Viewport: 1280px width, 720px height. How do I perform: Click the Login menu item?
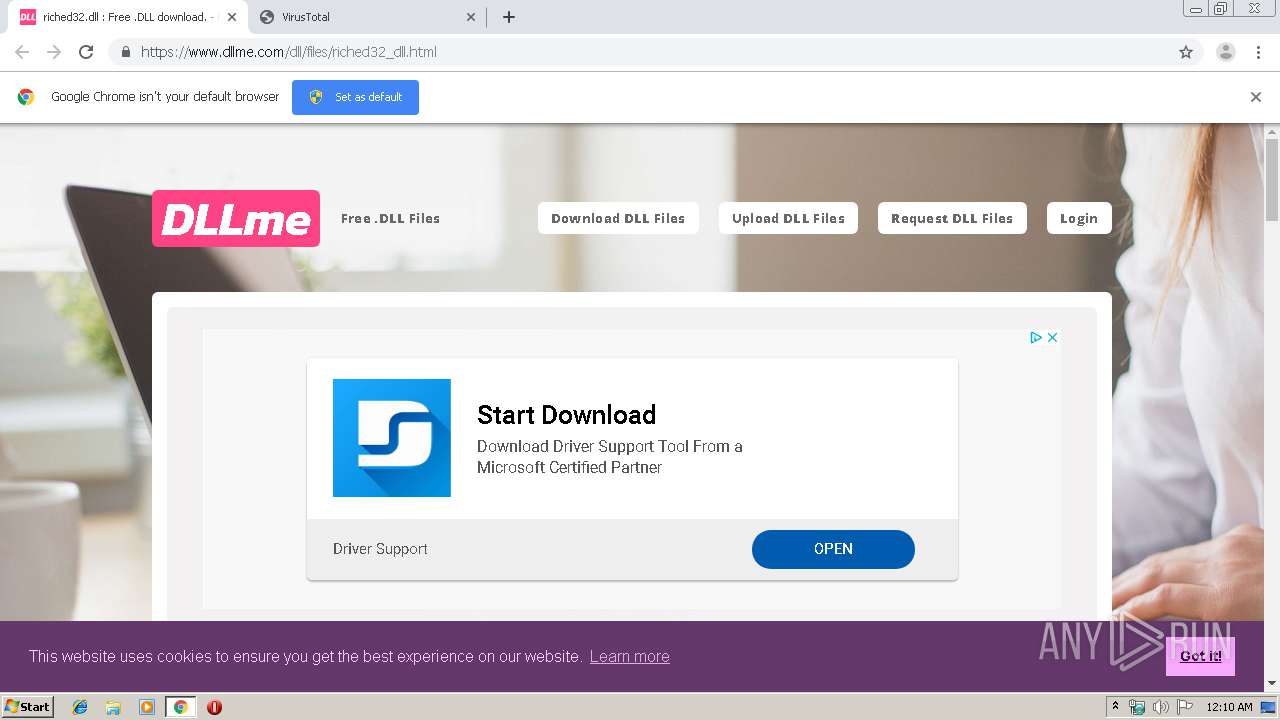coord(1079,218)
